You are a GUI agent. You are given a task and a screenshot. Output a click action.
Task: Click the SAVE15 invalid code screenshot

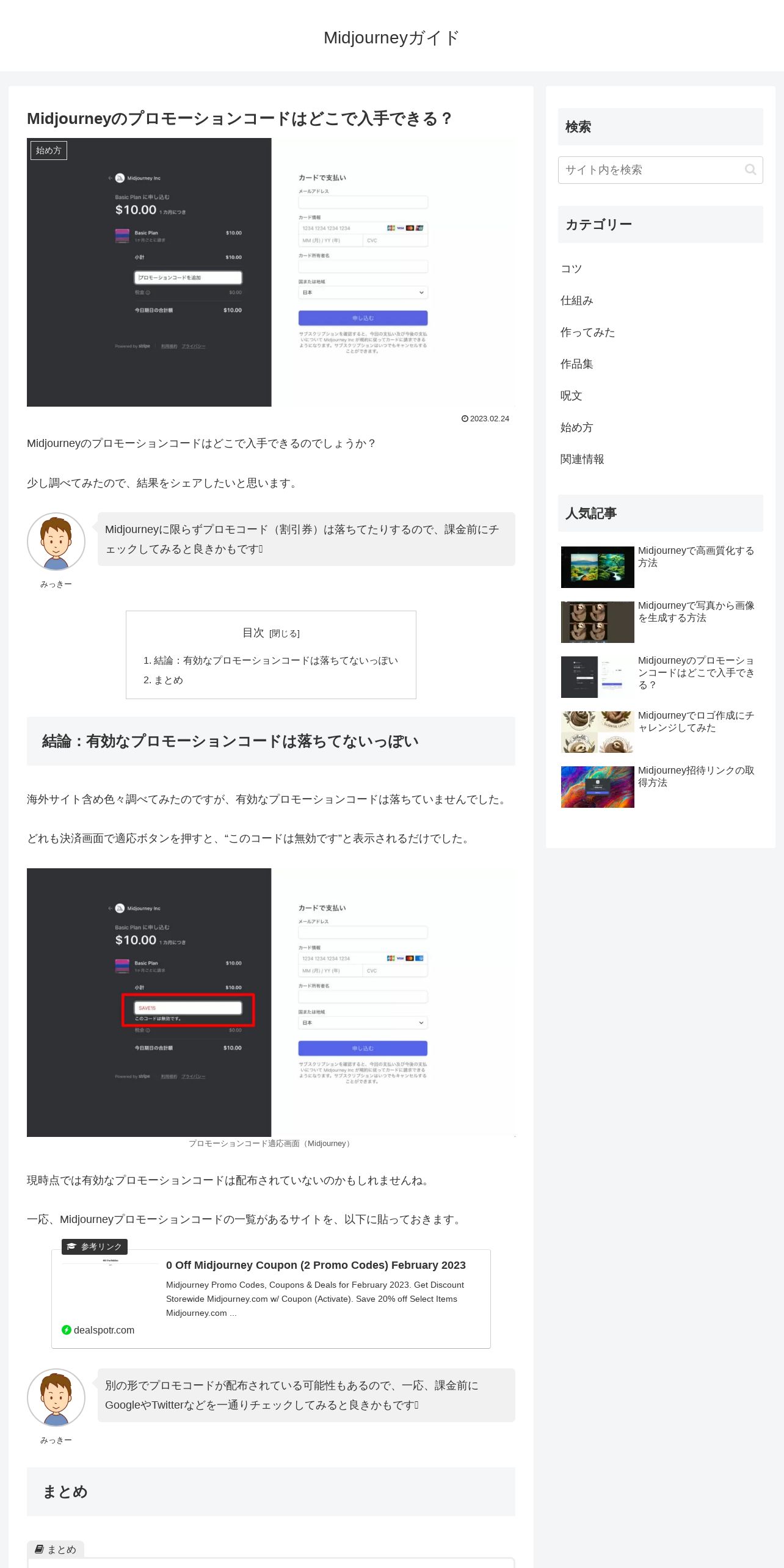[x=271, y=1003]
